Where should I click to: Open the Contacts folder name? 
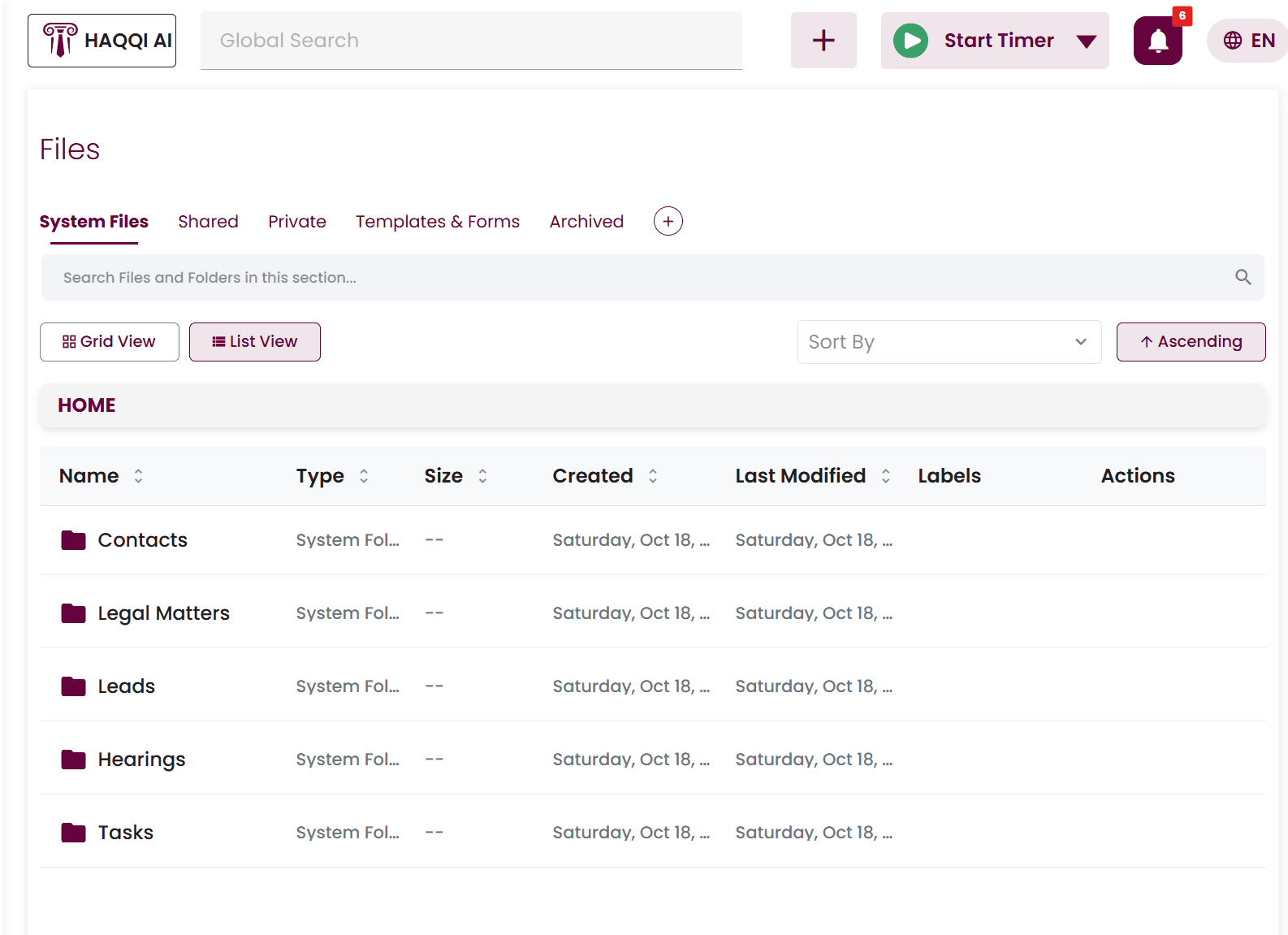coord(143,540)
